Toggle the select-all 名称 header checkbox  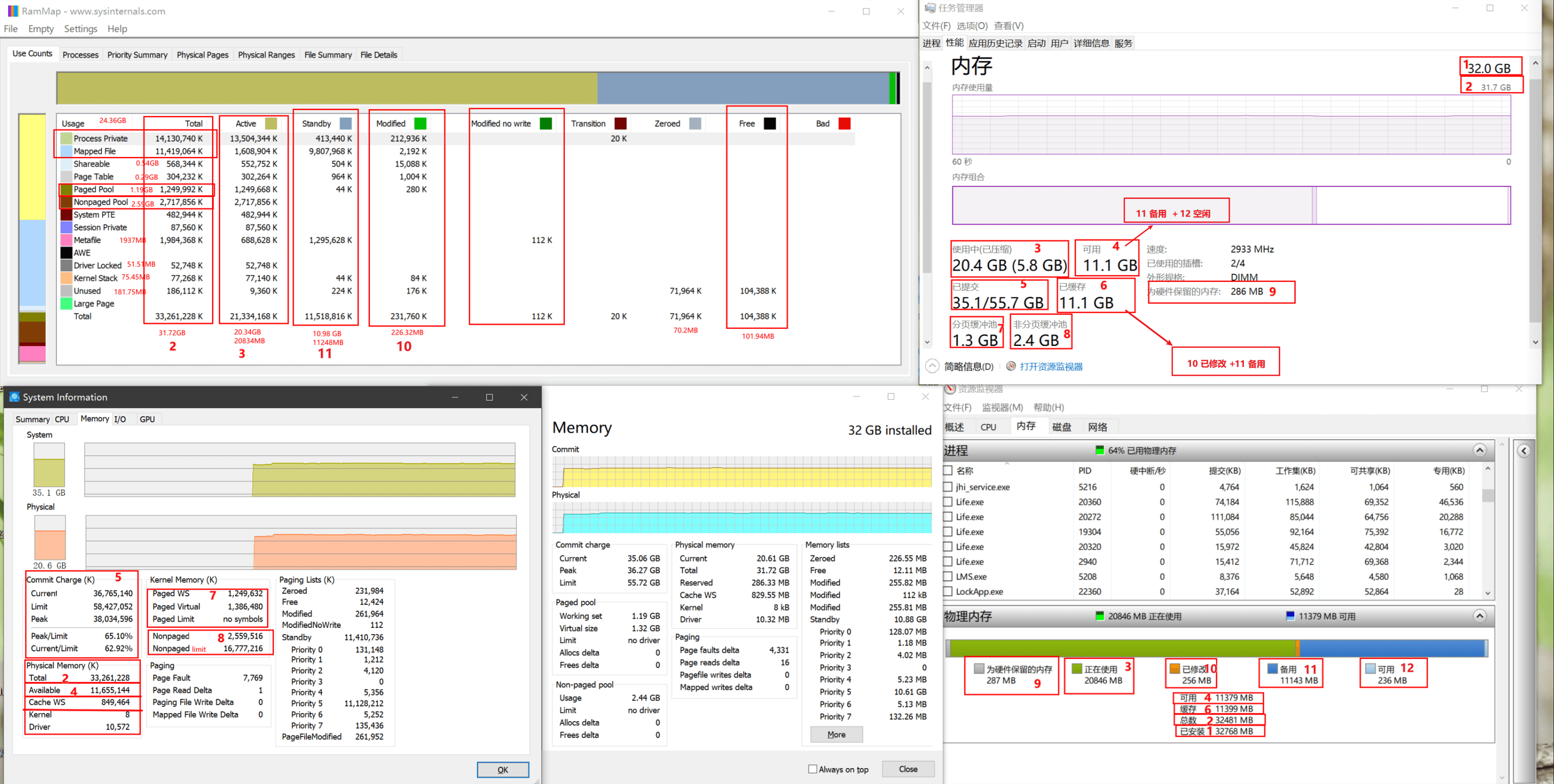pyautogui.click(x=948, y=470)
